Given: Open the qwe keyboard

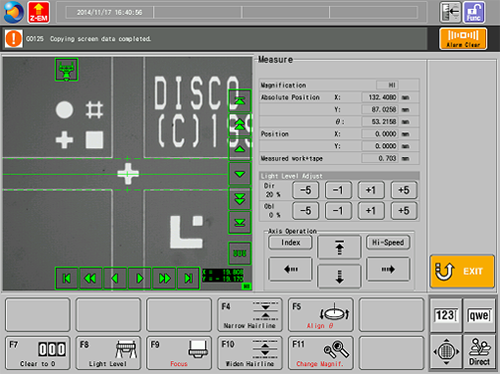Looking at the screenshot, I should (479, 315).
